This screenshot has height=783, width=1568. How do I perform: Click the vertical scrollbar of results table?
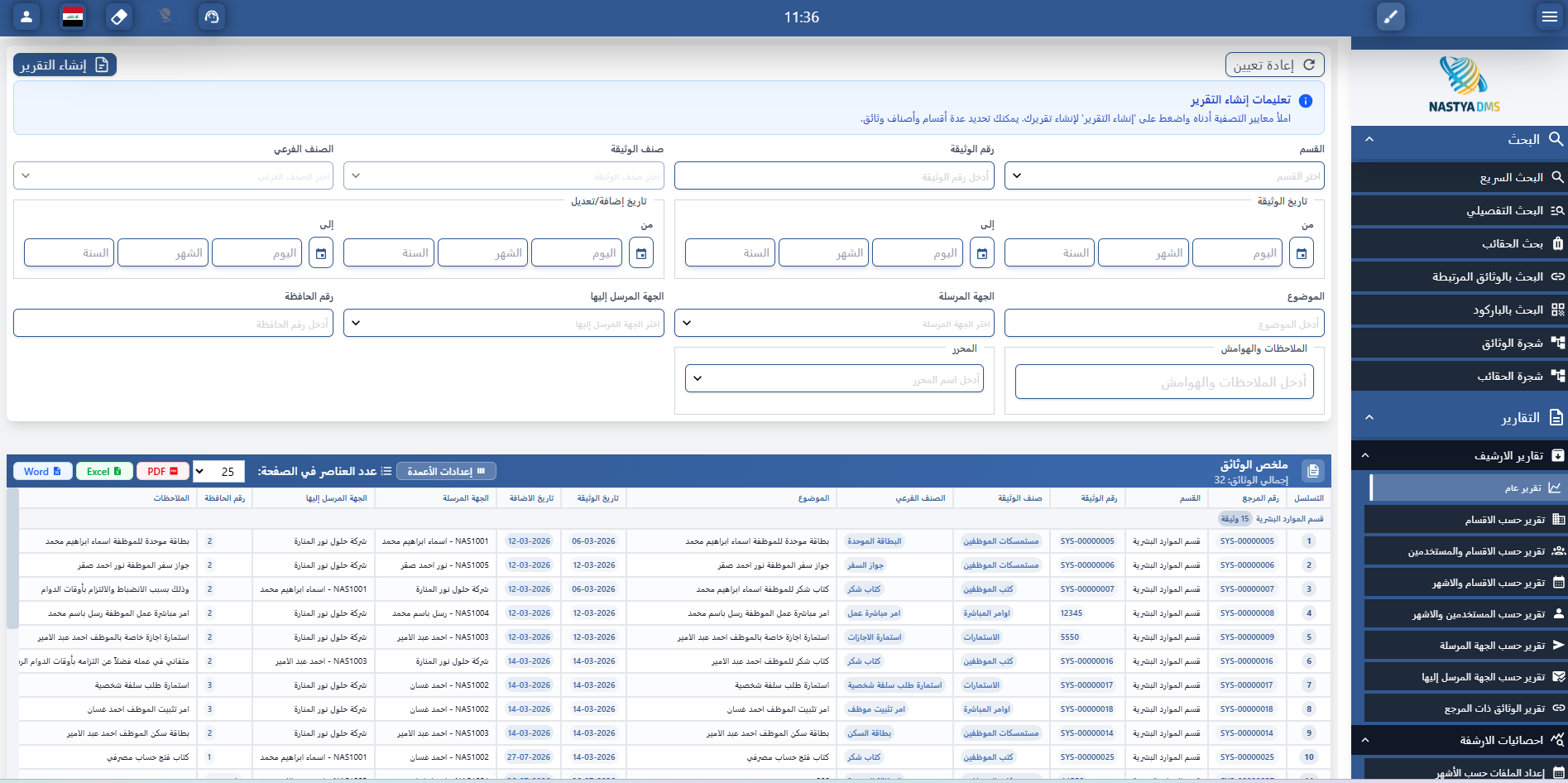12,559
